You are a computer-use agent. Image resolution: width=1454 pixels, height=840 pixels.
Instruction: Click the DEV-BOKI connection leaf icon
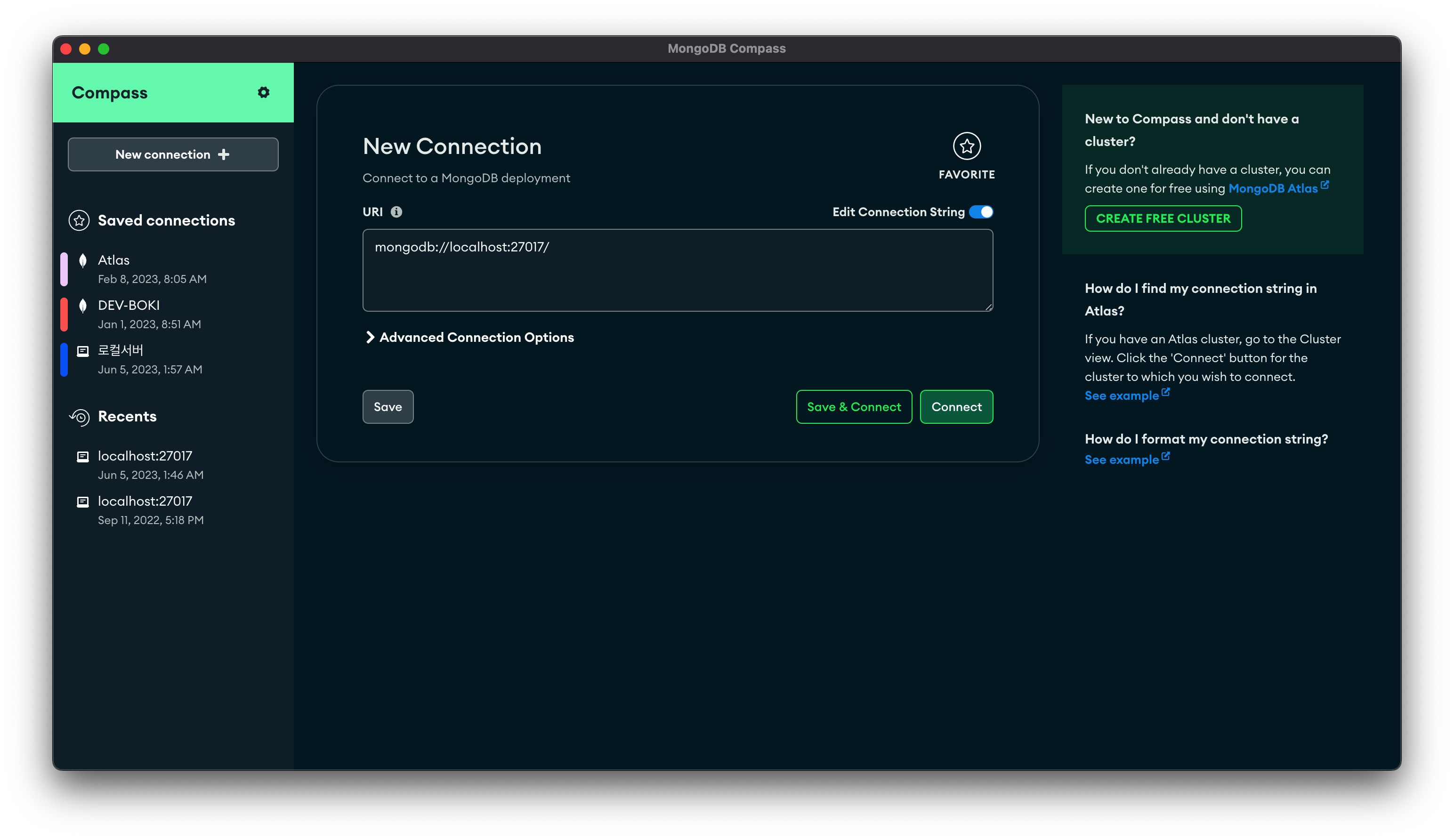pos(83,306)
